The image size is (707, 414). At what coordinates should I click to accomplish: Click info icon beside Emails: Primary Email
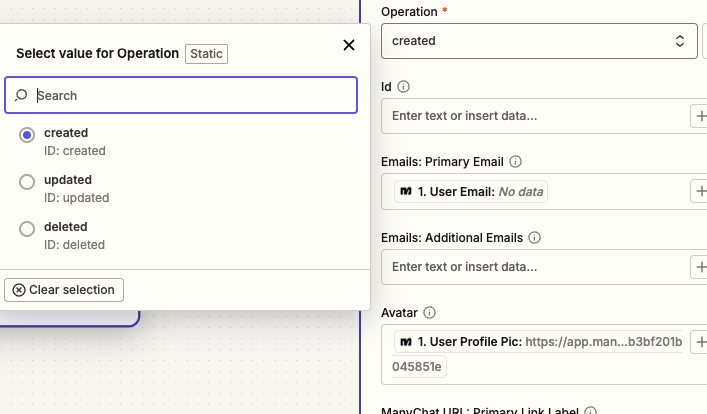coord(516,161)
